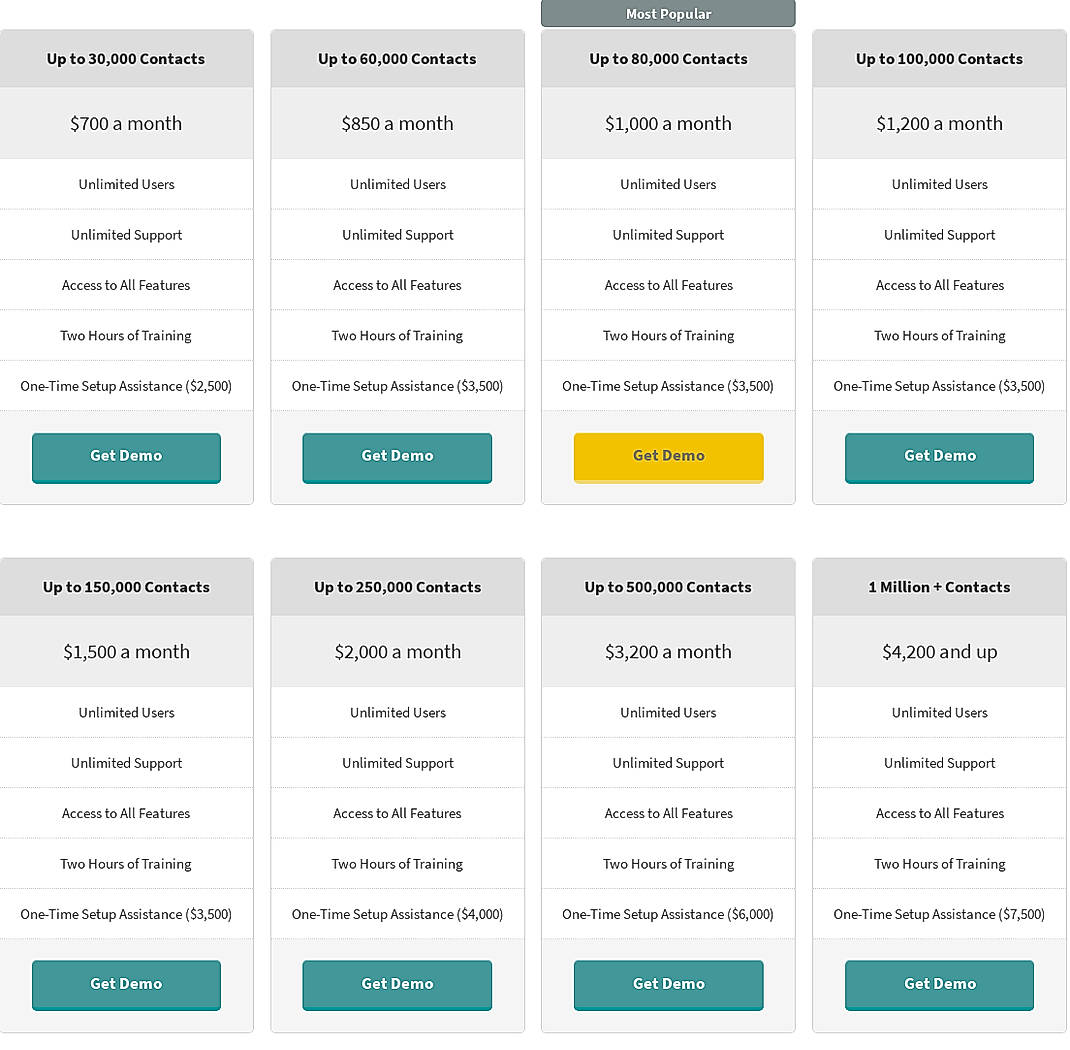Click Get Demo for 1 Million + Contacts plan

pos(939,984)
